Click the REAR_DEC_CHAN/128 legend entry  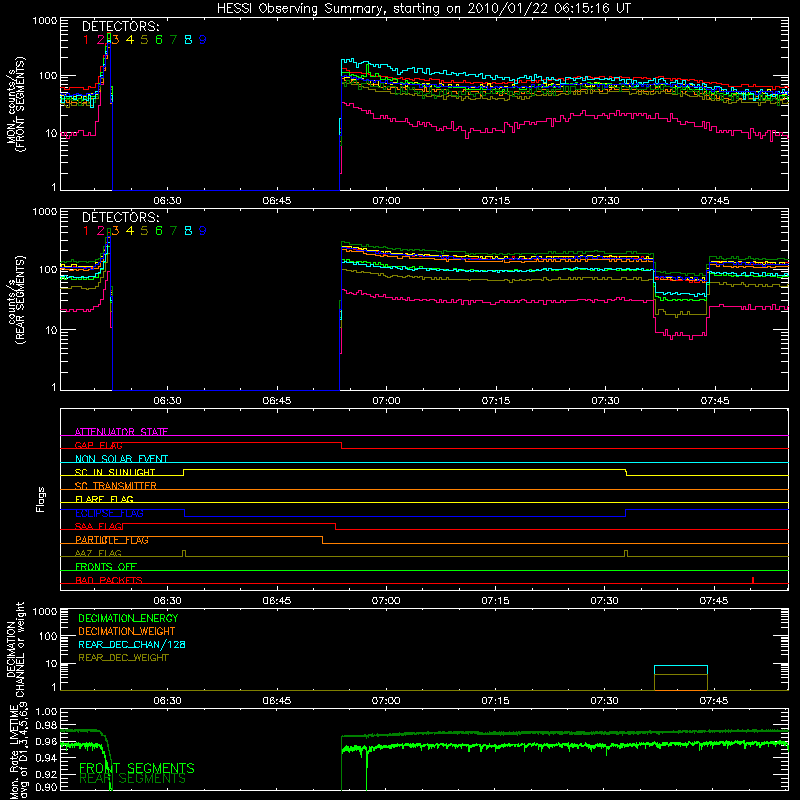(132, 644)
